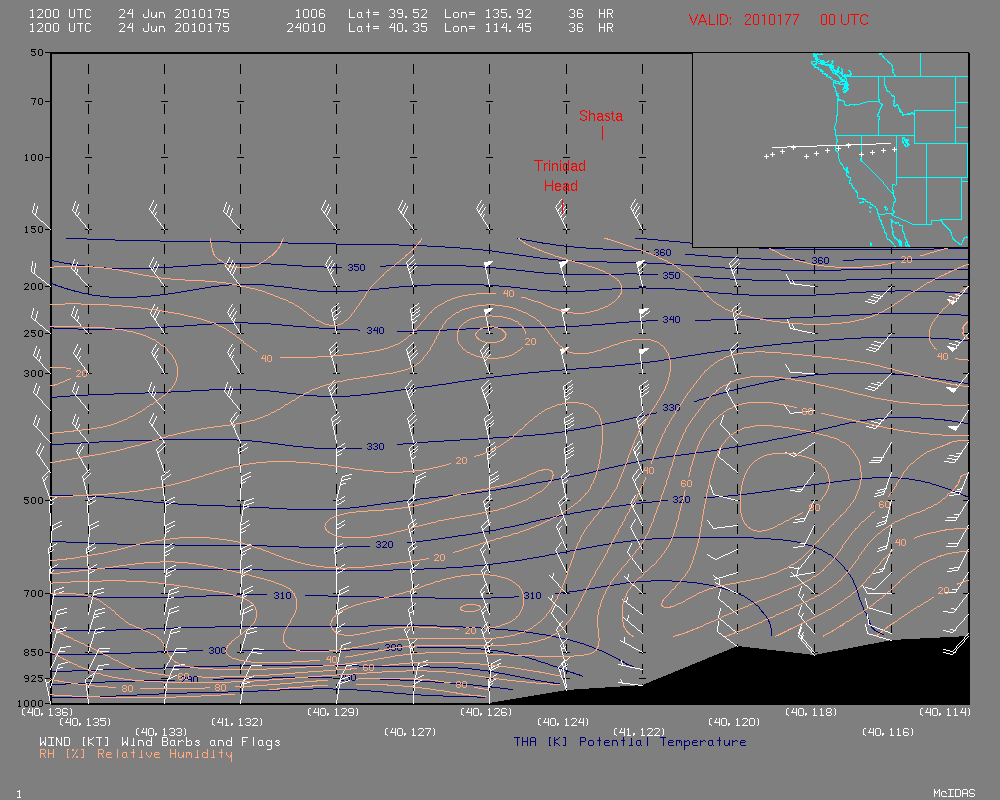
Task: Click station number 24010 in the header
Action: tap(306, 28)
